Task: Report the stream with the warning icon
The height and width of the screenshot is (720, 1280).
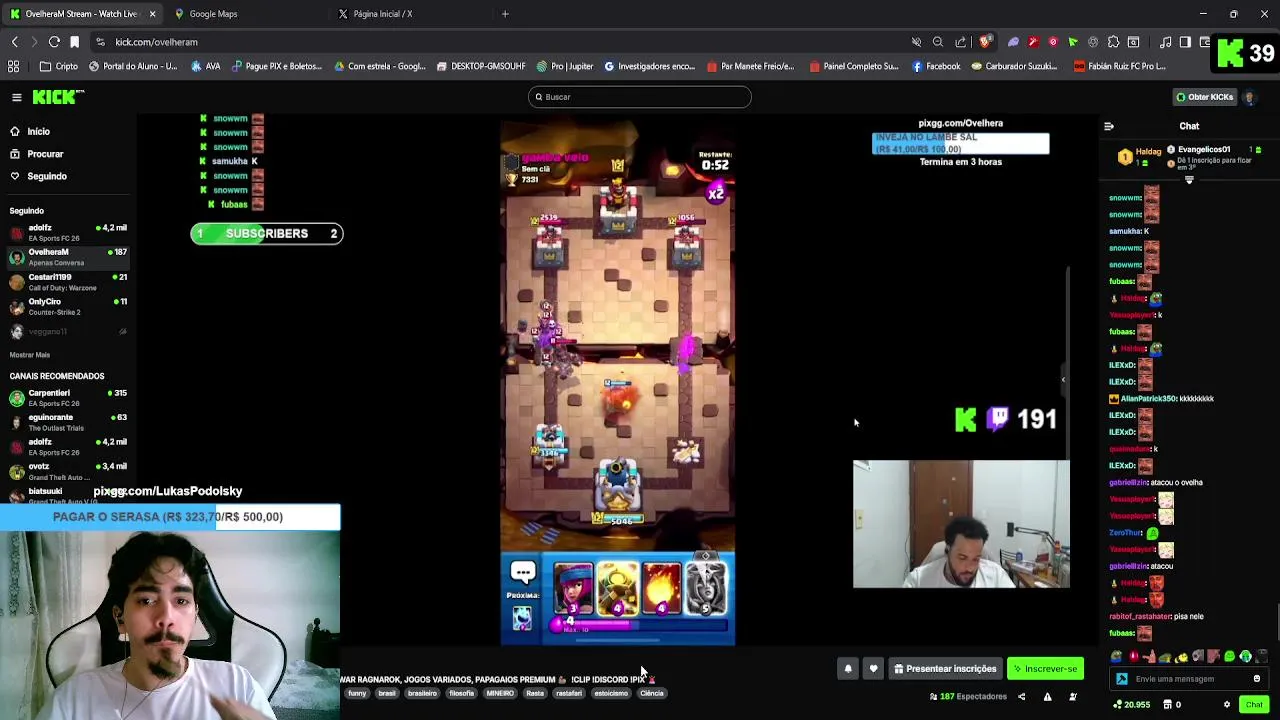Action: 1047,697
